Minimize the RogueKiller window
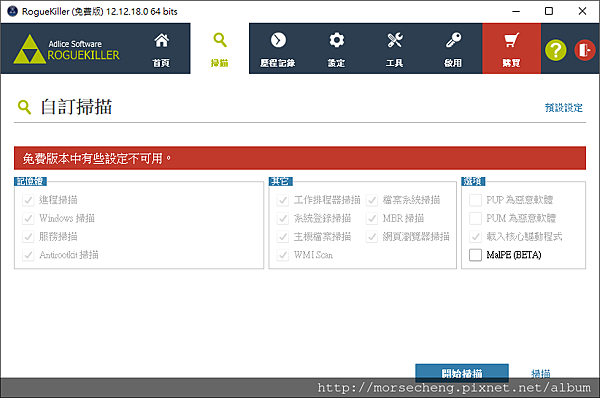The height and width of the screenshot is (398, 600). tap(516, 11)
